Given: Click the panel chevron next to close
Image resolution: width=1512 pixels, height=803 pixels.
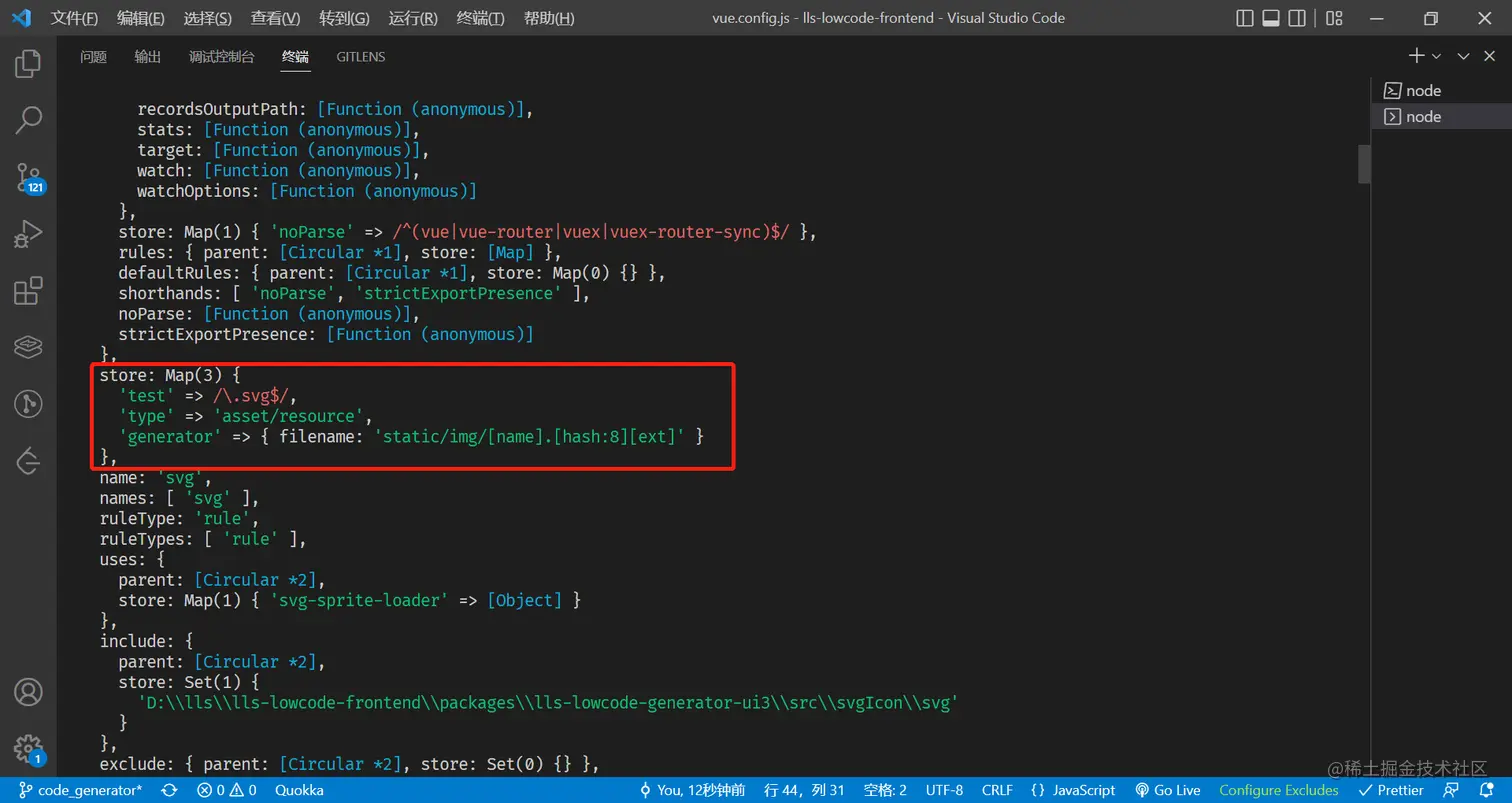Looking at the screenshot, I should point(1463,56).
